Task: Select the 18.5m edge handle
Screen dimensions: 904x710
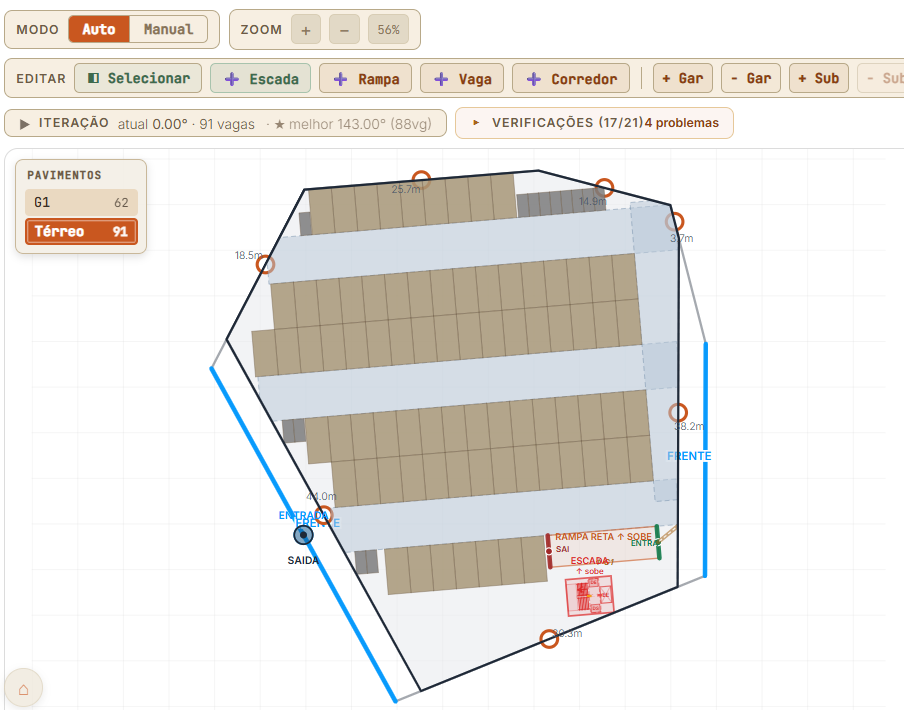Action: [265, 265]
